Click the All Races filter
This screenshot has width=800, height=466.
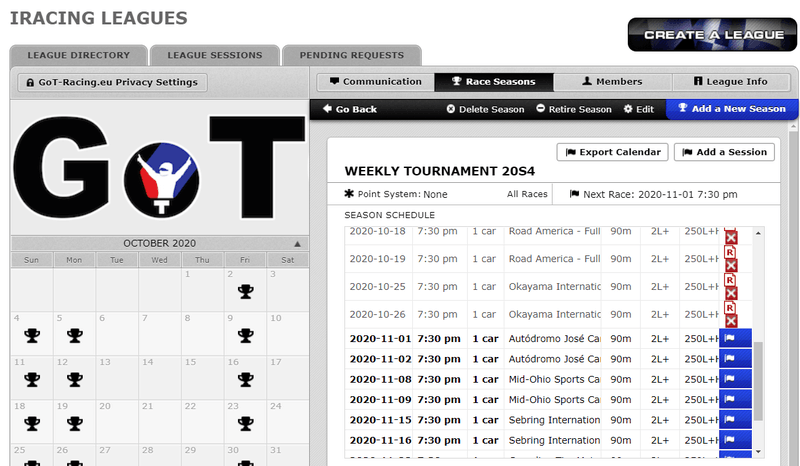(527, 194)
